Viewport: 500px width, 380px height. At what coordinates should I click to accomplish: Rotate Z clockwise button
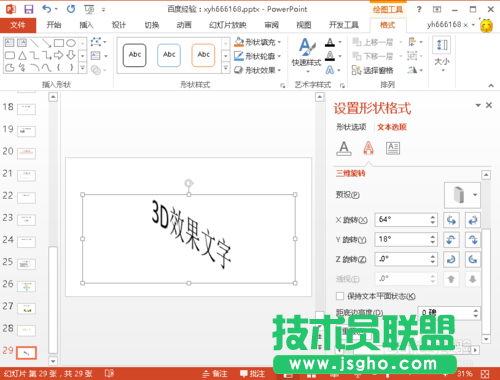tap(451, 259)
